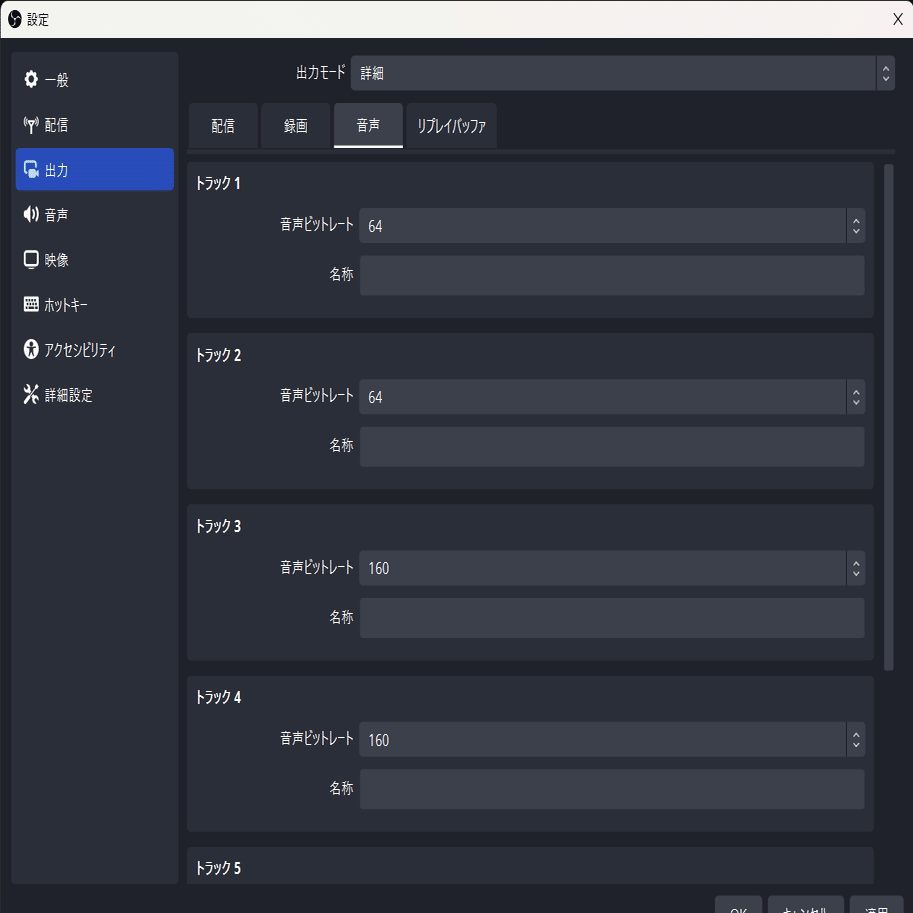Click the 出力 output icon in sidebar
This screenshot has height=913, width=913.
pos(31,169)
